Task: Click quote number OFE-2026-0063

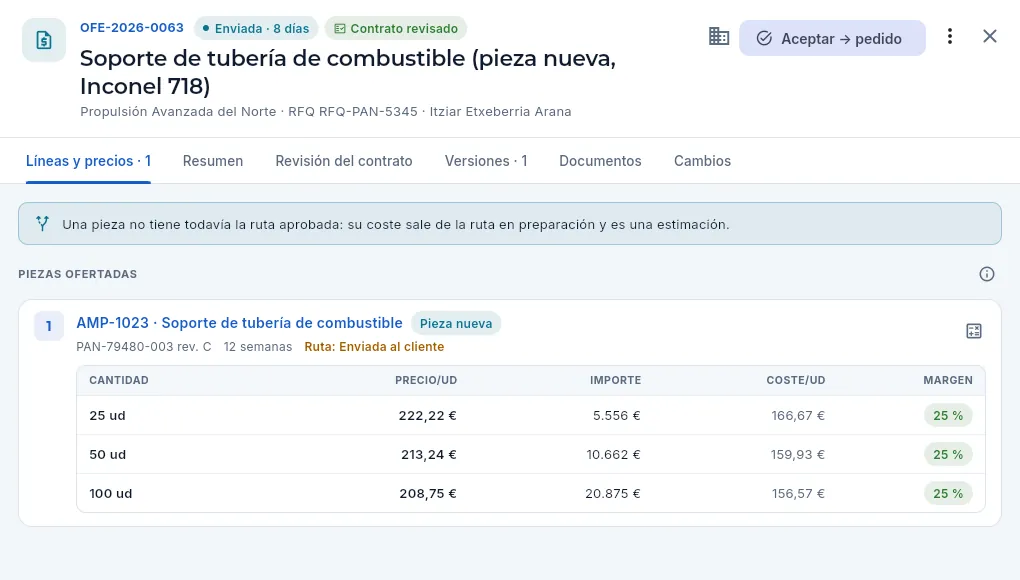Action: (132, 28)
